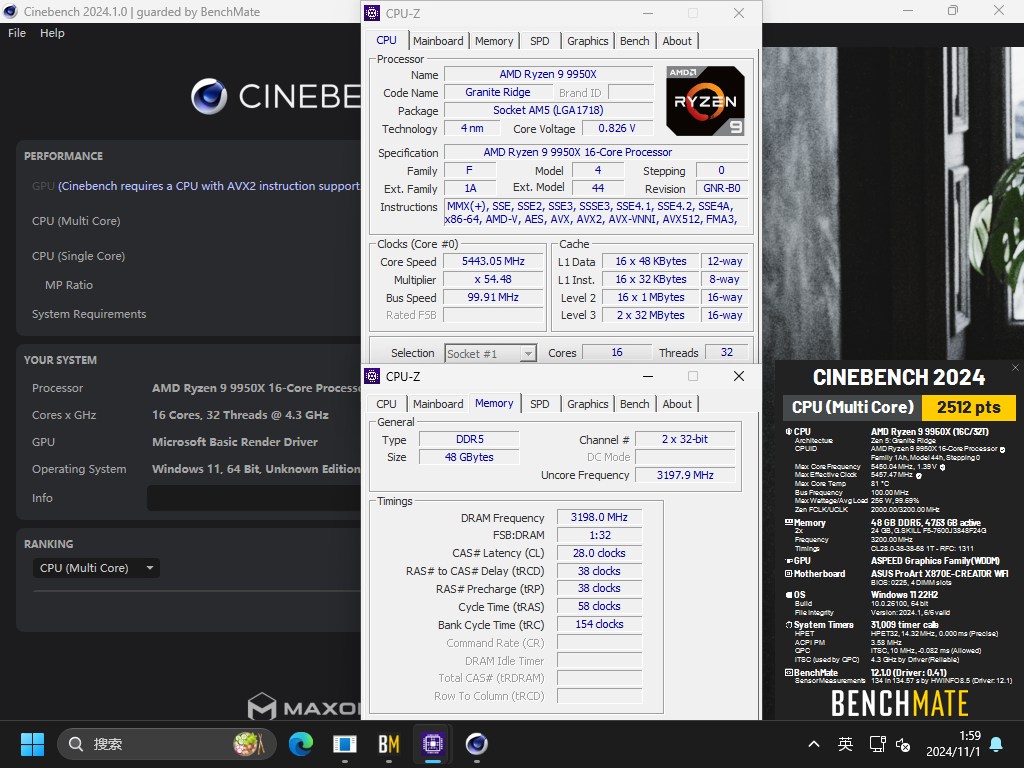Click the blue window app taskbar icon
Image resolution: width=1024 pixels, height=768 pixels.
tap(345, 744)
